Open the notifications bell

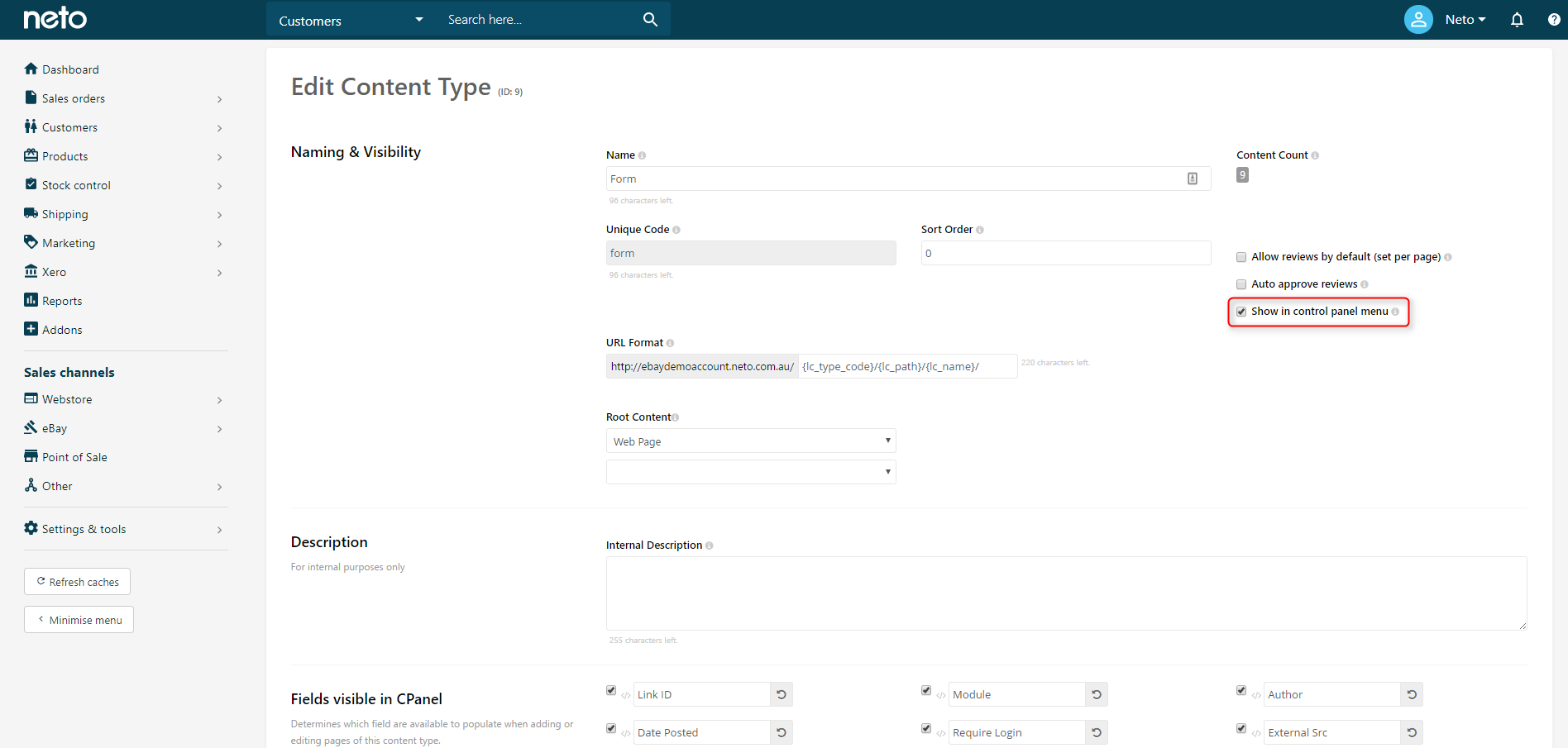(x=1517, y=19)
